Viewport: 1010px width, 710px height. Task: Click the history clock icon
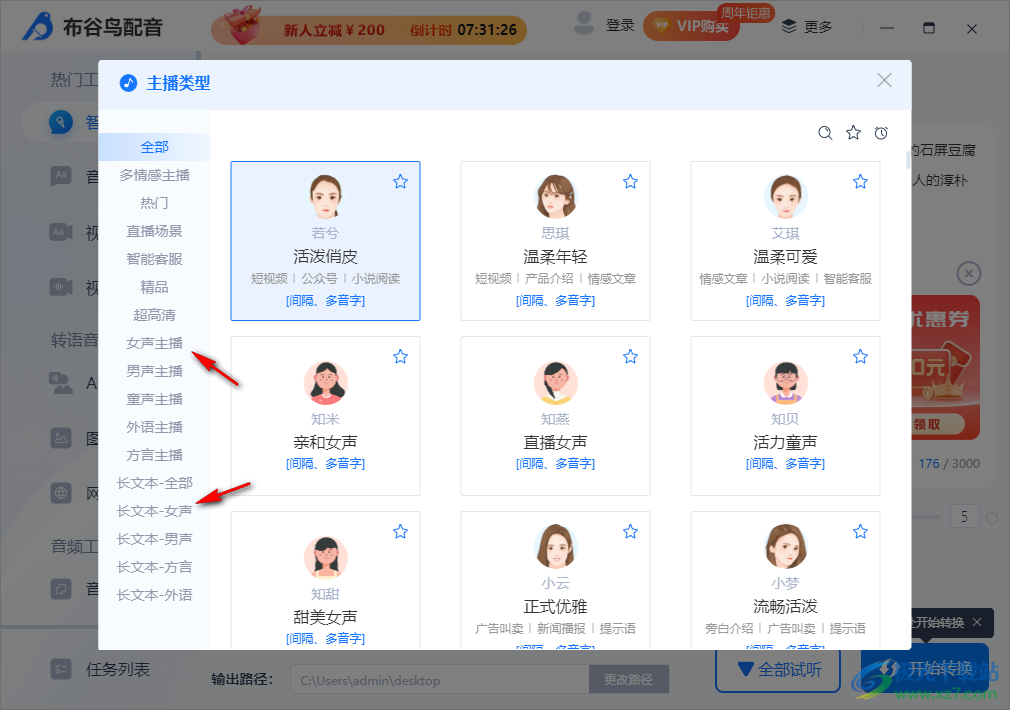pos(881,133)
